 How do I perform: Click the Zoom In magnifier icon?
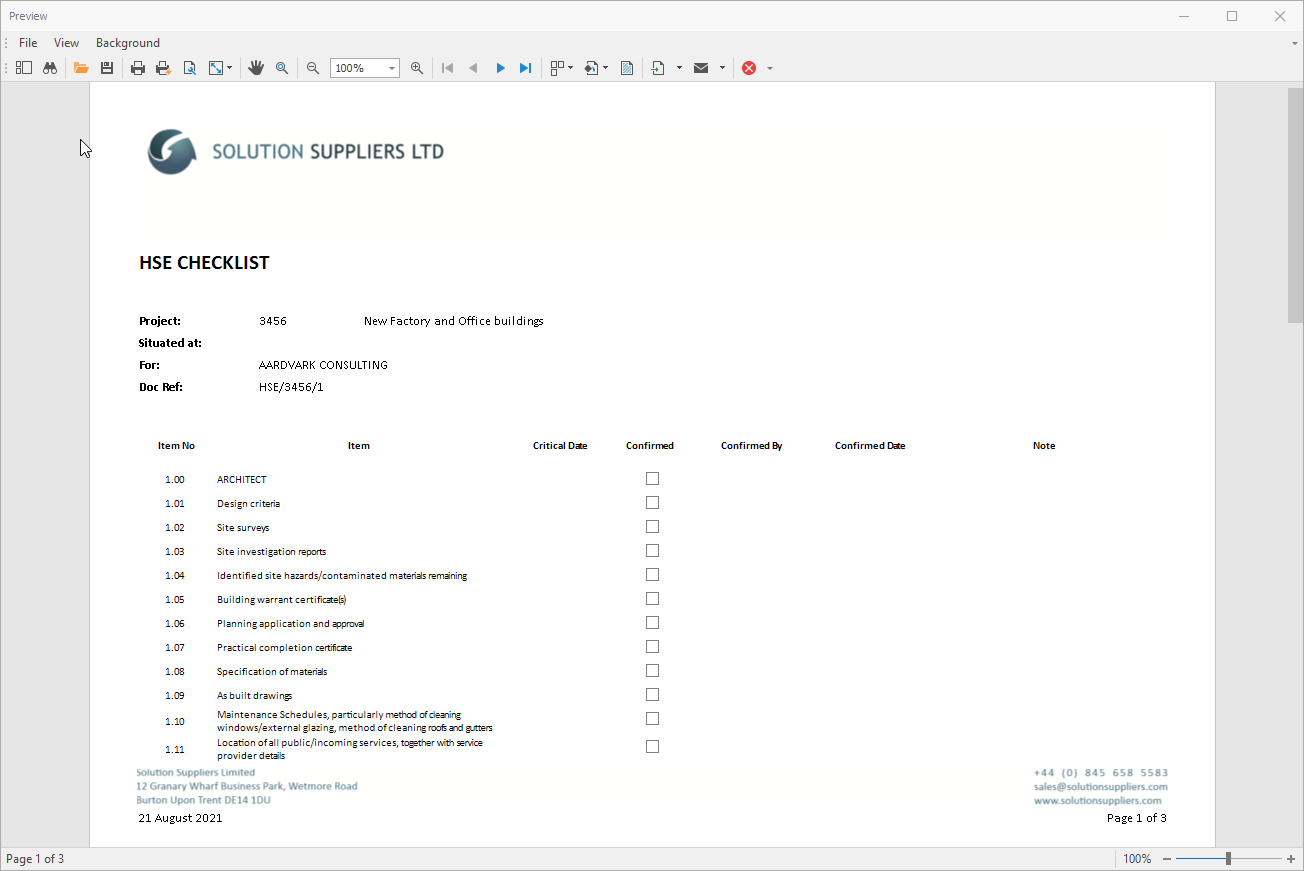tap(417, 68)
